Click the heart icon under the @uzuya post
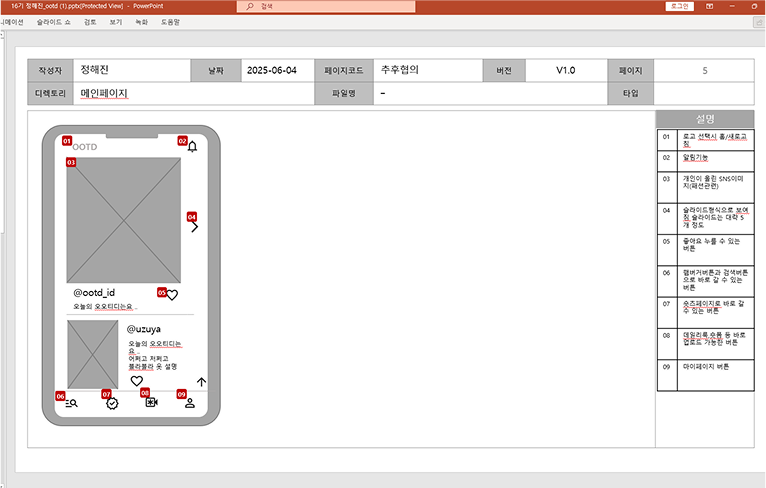The image size is (766, 488). point(137,381)
